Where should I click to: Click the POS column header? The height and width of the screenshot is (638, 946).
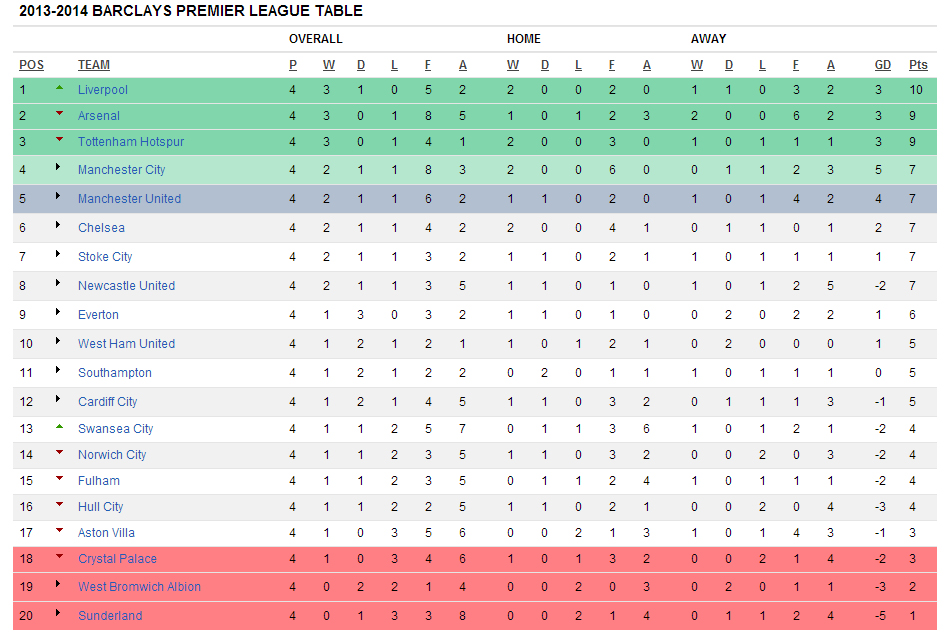tap(32, 65)
